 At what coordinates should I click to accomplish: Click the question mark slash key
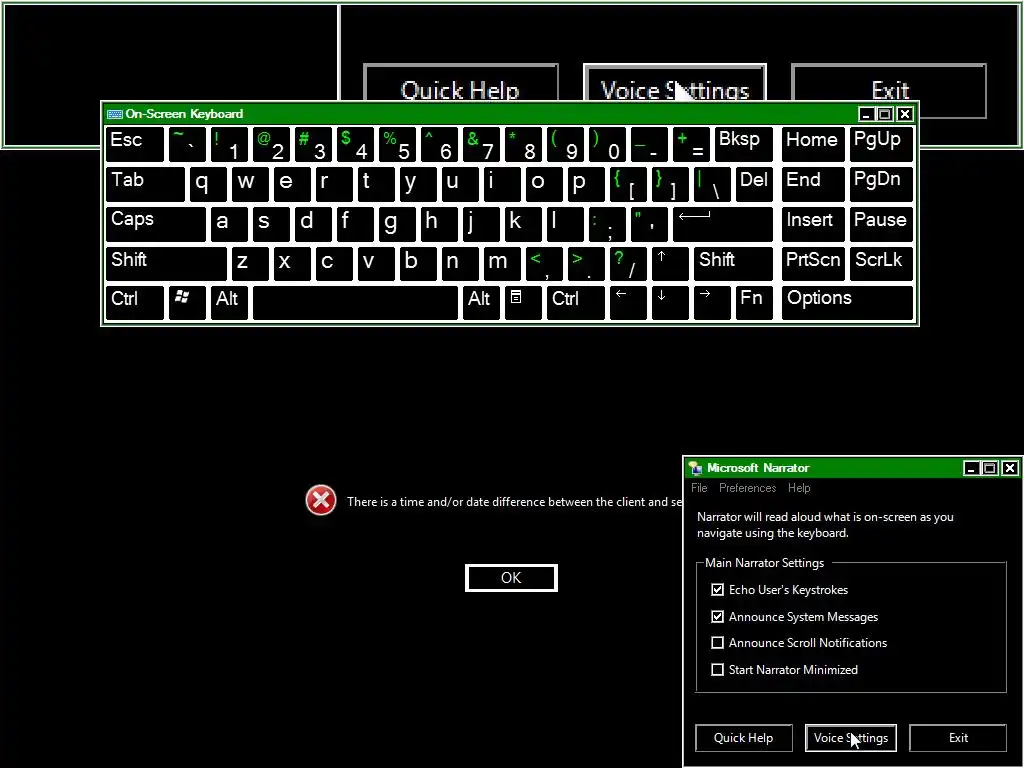[x=628, y=264]
